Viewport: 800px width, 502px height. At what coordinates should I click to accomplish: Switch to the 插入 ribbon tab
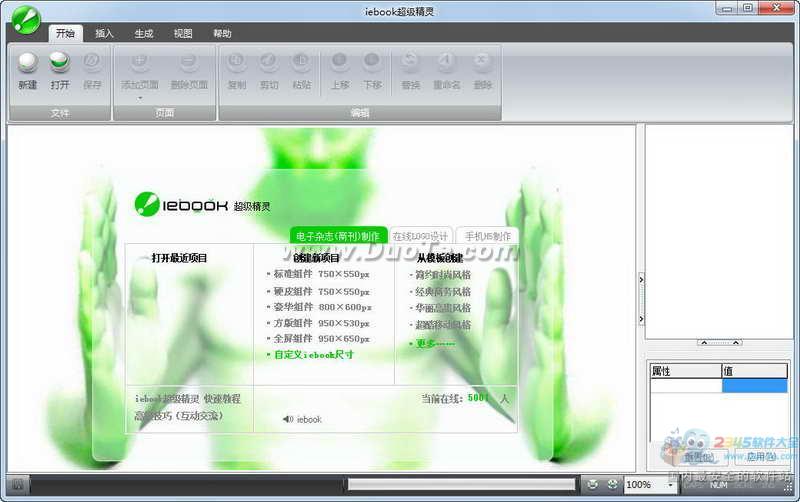click(104, 33)
